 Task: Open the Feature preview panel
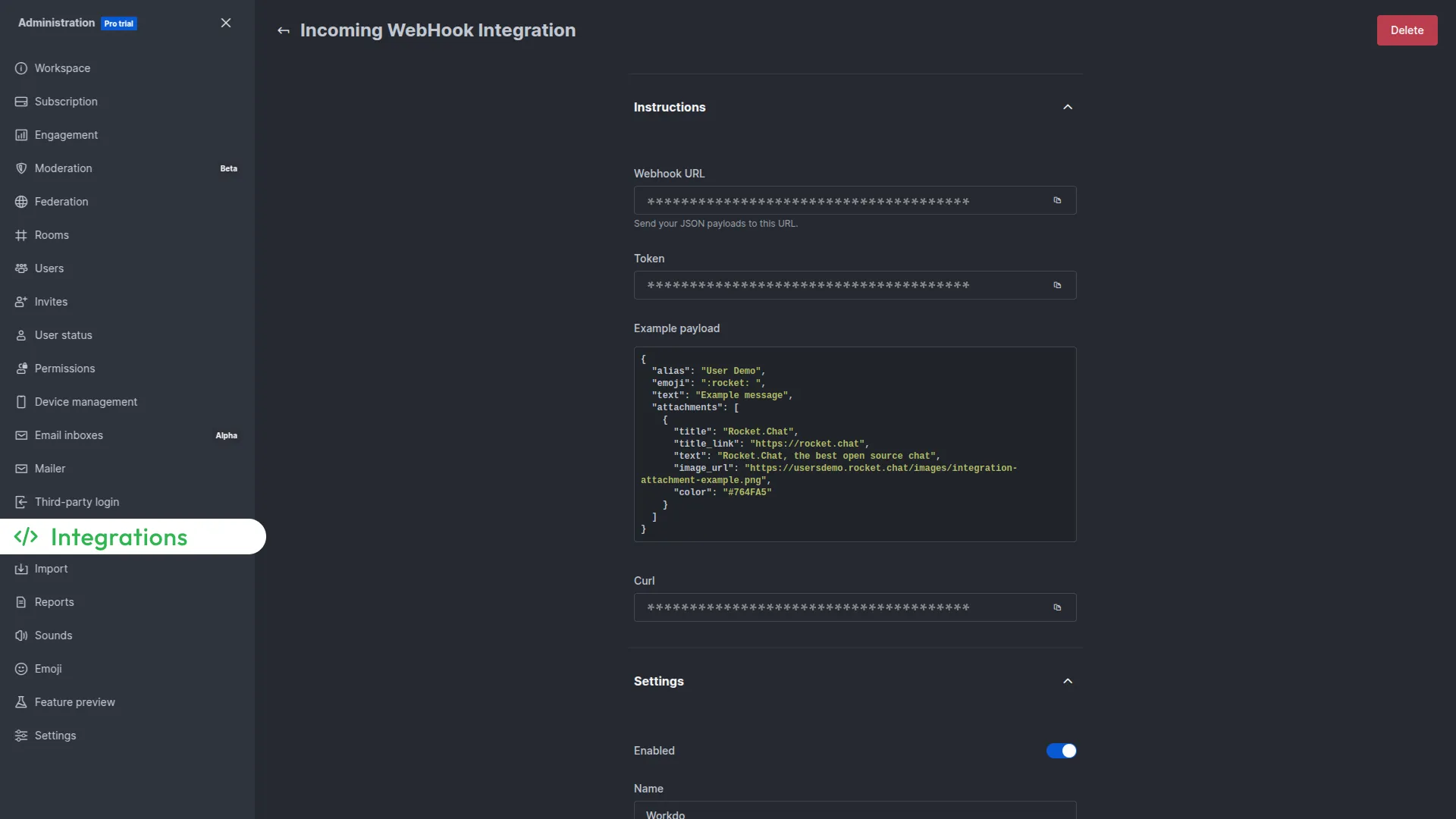[74, 701]
